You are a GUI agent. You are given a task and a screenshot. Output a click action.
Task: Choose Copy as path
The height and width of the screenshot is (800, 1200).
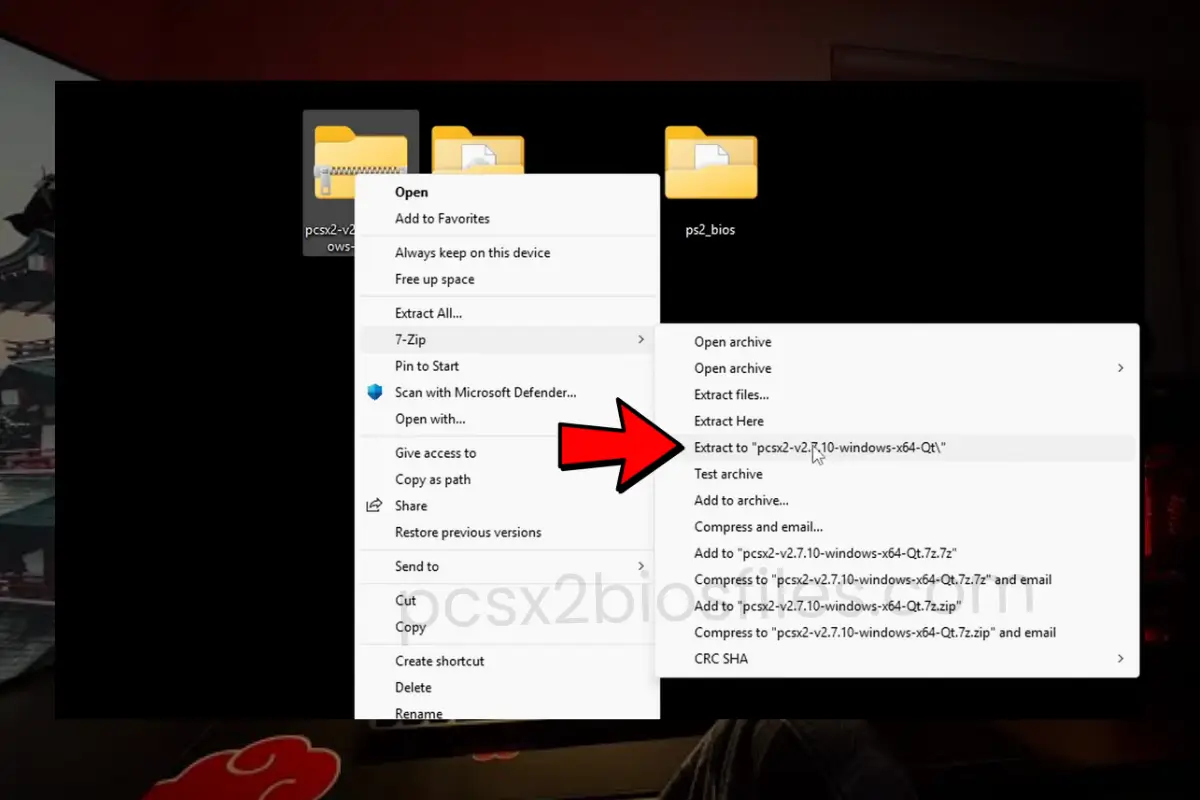pos(432,479)
